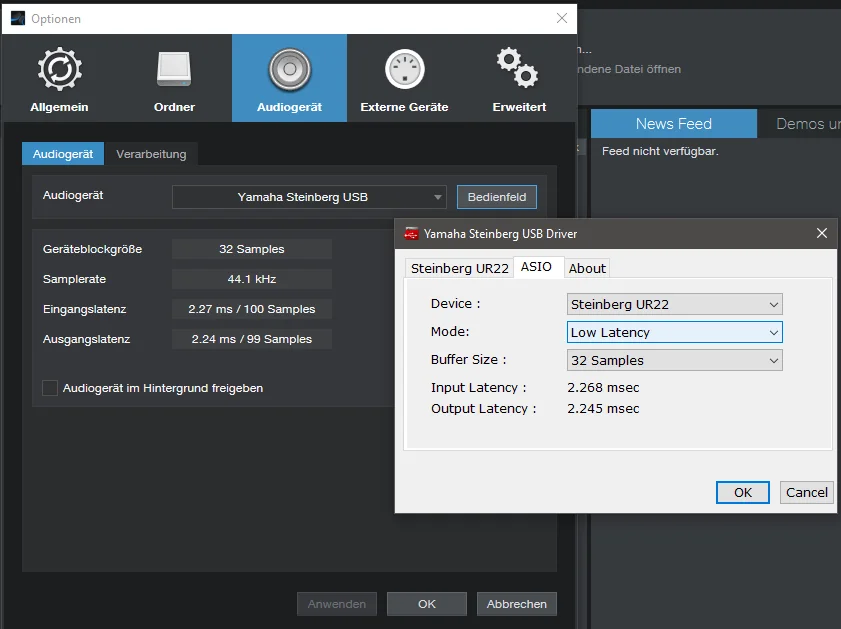
Task: Click the Ausgangslatenz value 2.24 ms
Action: (x=252, y=339)
